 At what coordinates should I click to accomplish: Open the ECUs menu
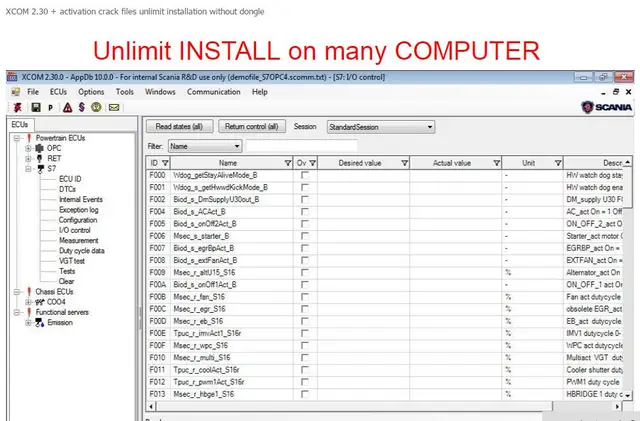point(58,92)
